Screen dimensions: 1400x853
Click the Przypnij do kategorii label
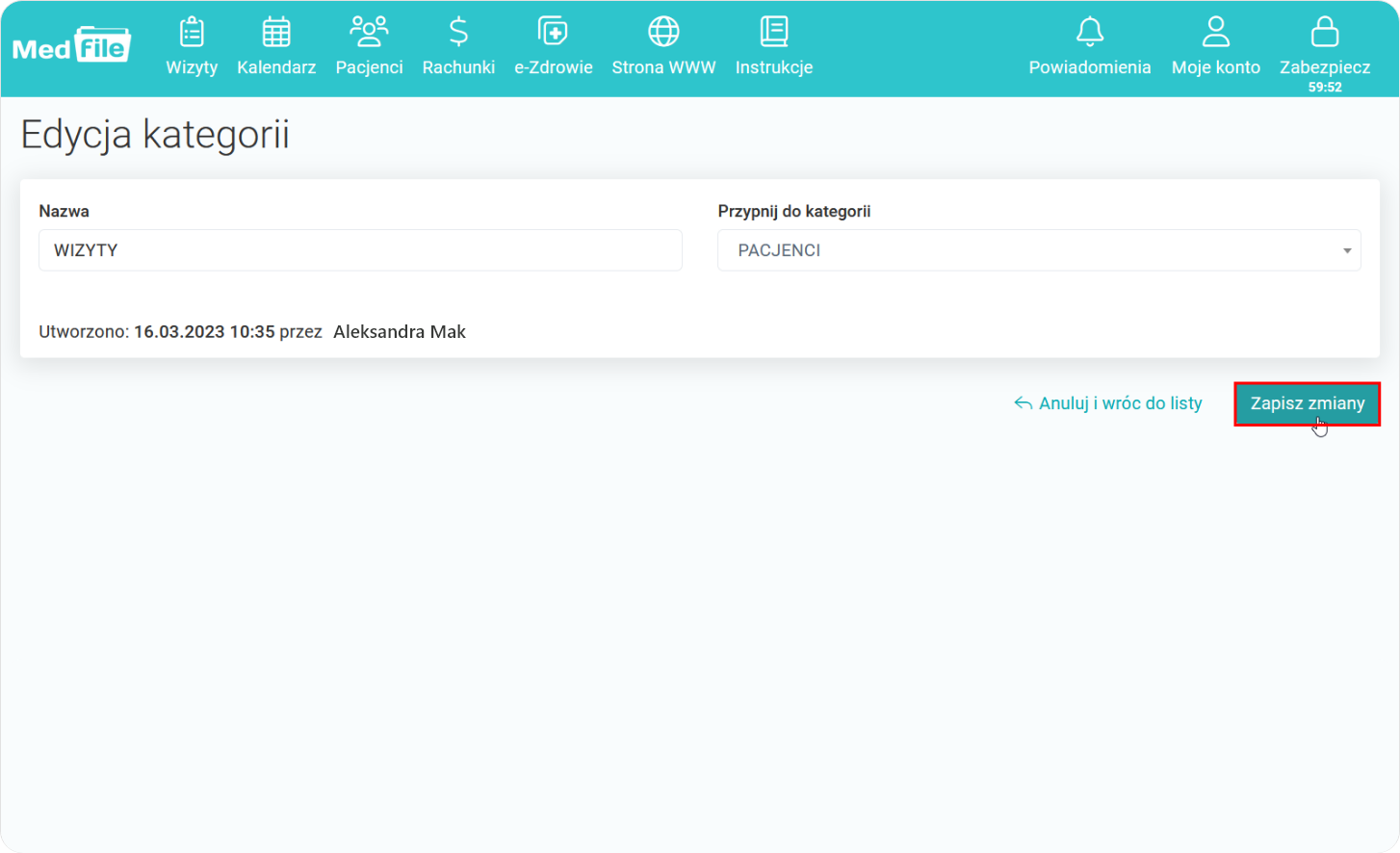click(x=793, y=211)
